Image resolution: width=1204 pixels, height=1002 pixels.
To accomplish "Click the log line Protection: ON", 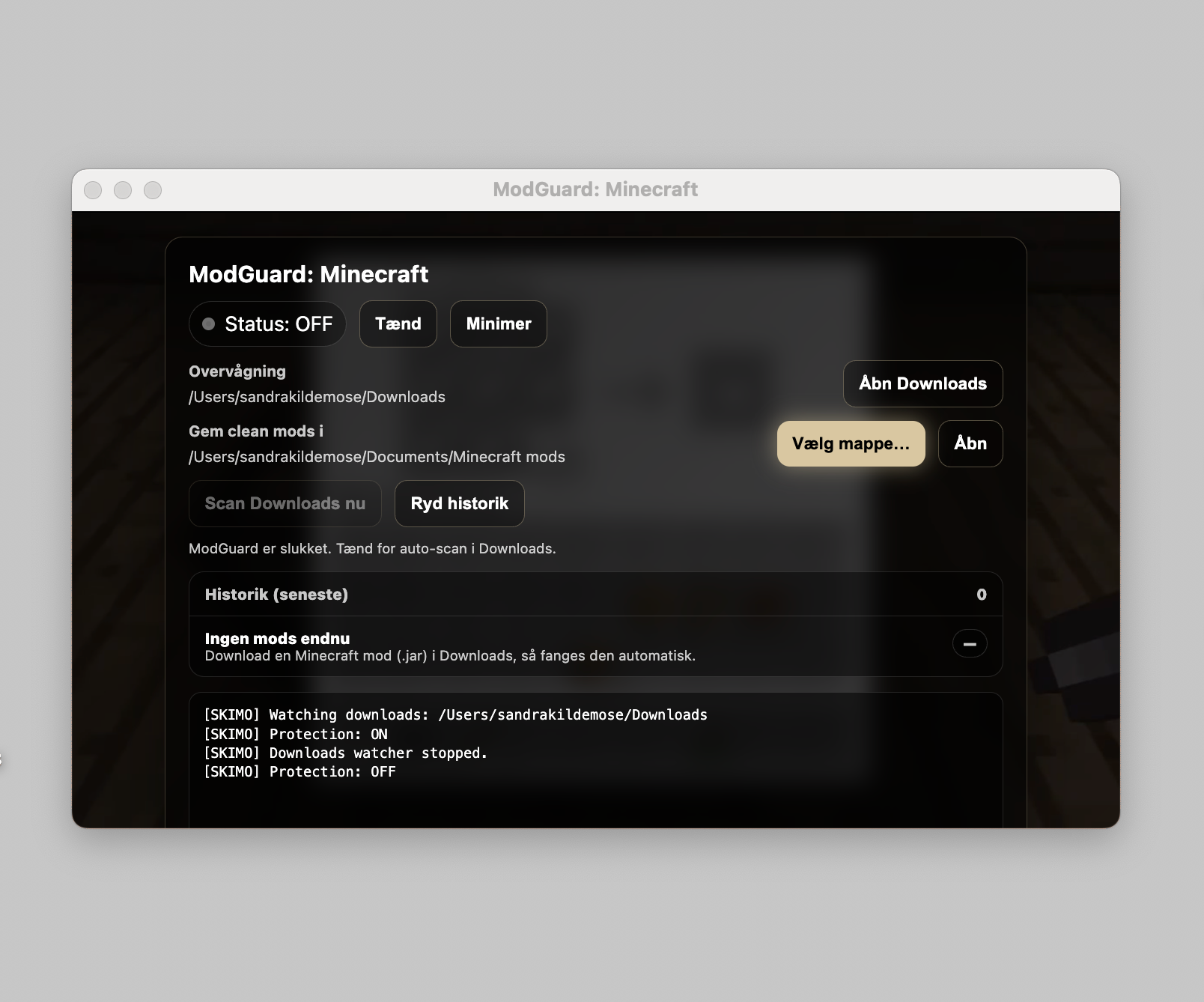I will (296, 734).
